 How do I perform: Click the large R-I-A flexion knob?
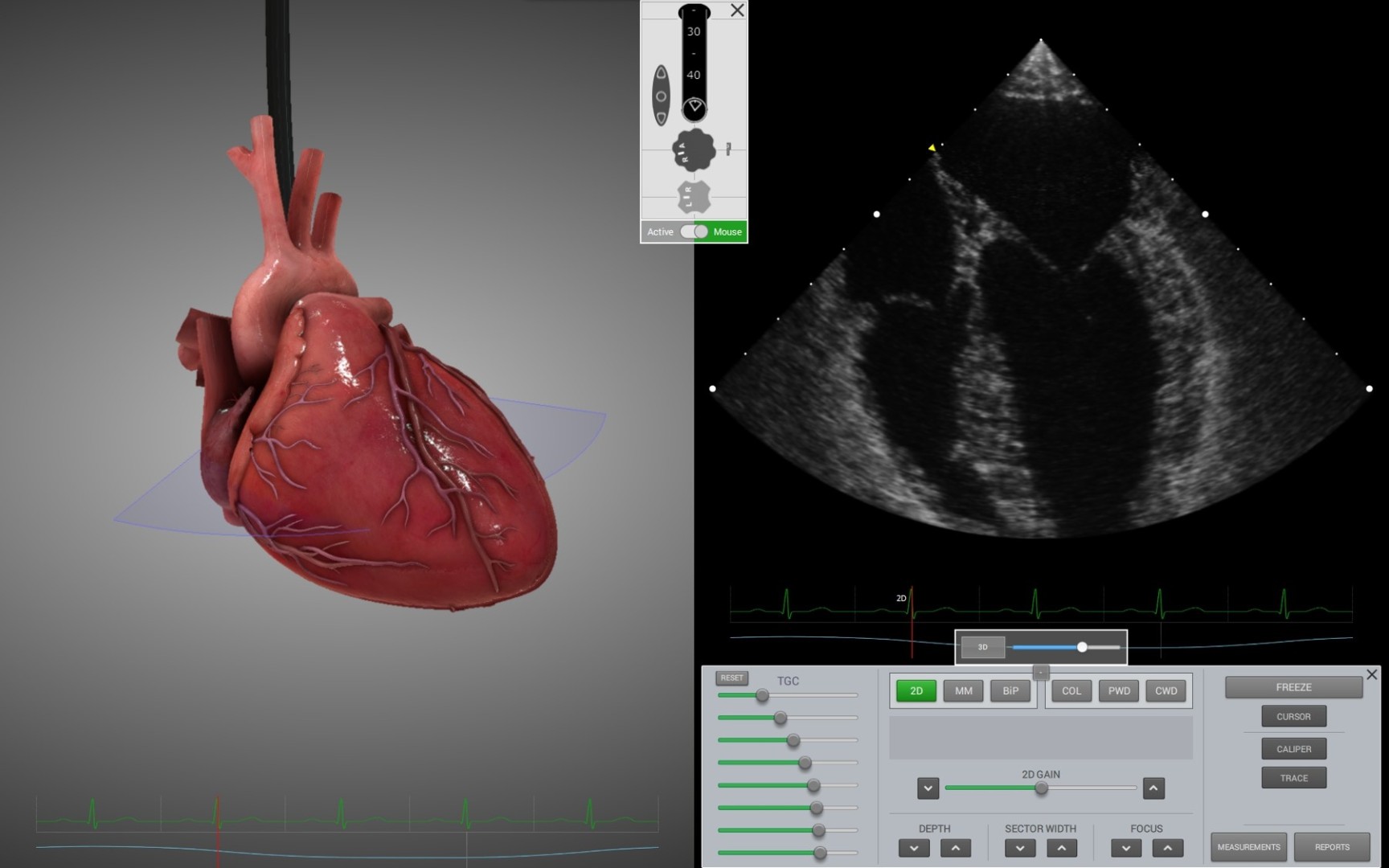click(x=693, y=150)
